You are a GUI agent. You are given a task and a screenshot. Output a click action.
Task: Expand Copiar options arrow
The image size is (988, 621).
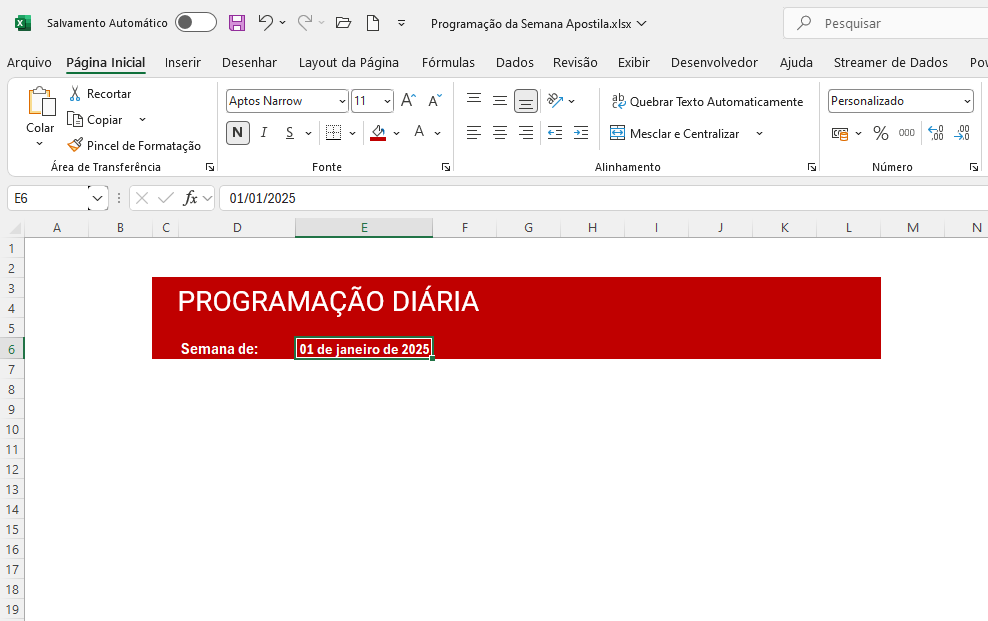pos(142,120)
